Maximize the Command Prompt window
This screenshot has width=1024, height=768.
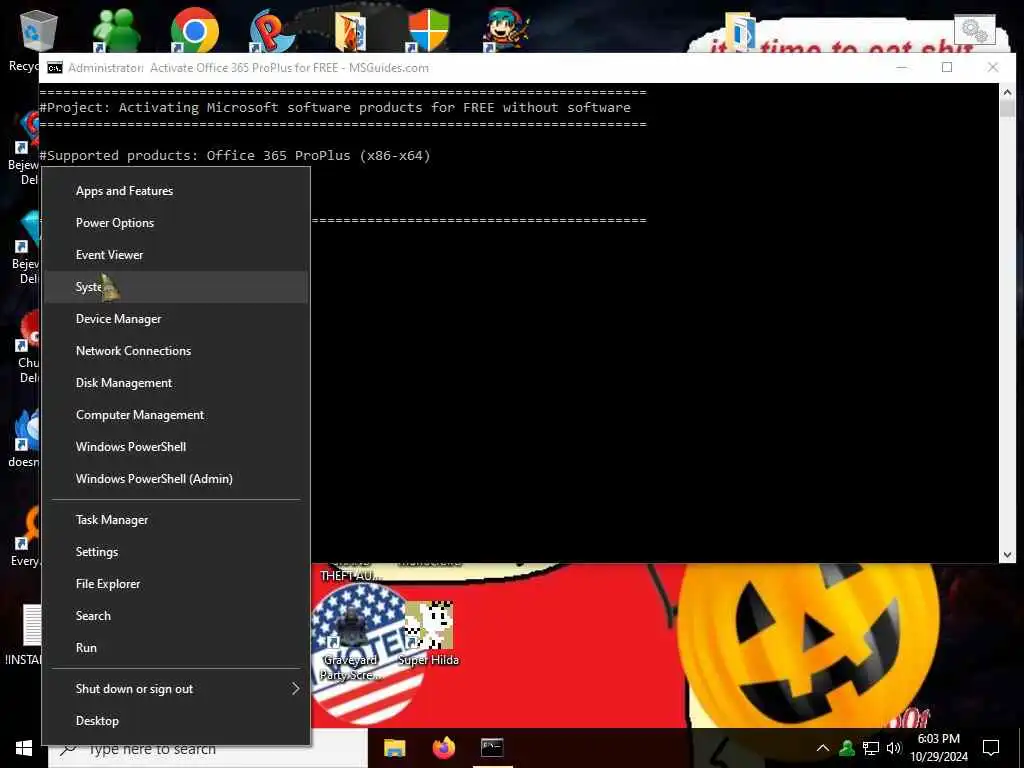coord(947,67)
